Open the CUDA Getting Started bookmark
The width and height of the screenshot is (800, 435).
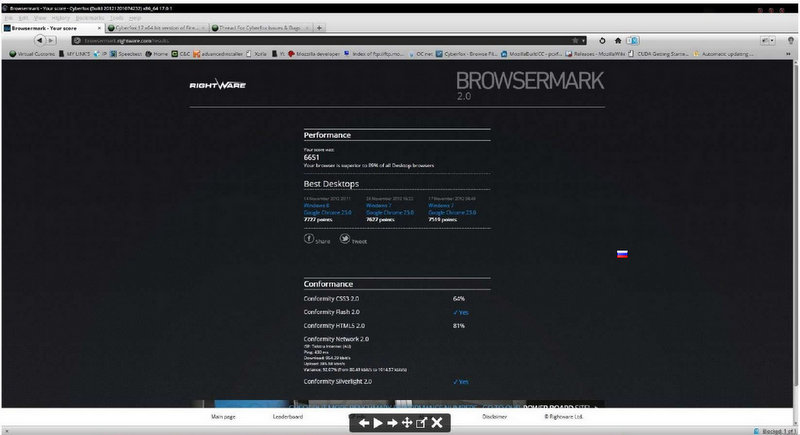click(x=658, y=54)
